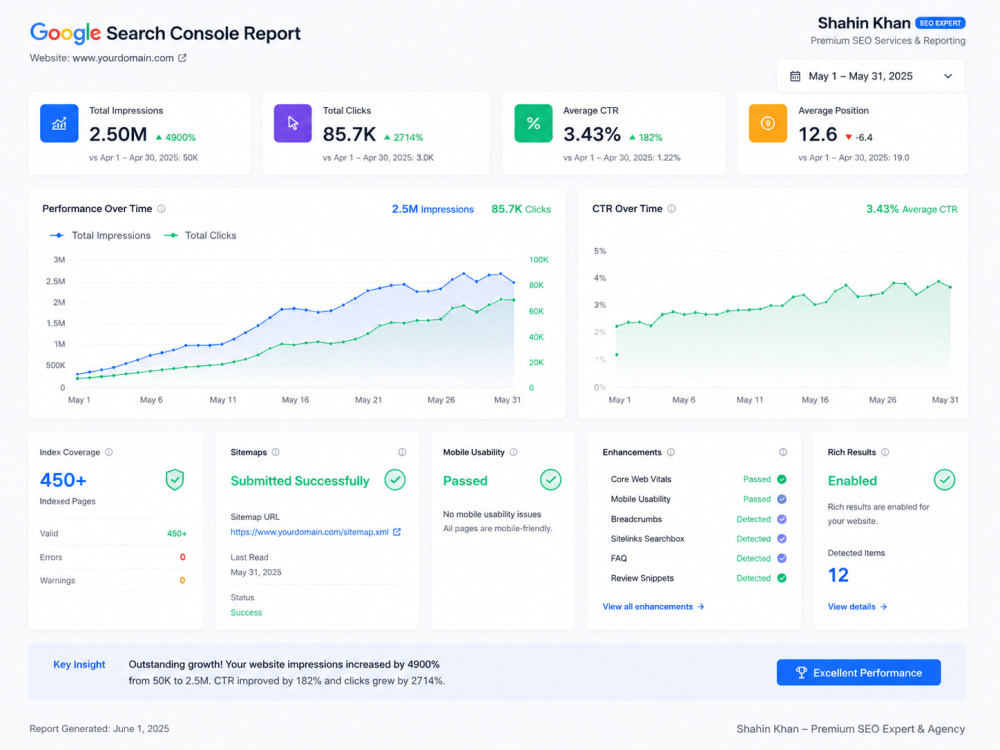Viewport: 1000px width, 750px height.
Task: Click the info icon at Sitemaps card's right corner
Action: [402, 452]
